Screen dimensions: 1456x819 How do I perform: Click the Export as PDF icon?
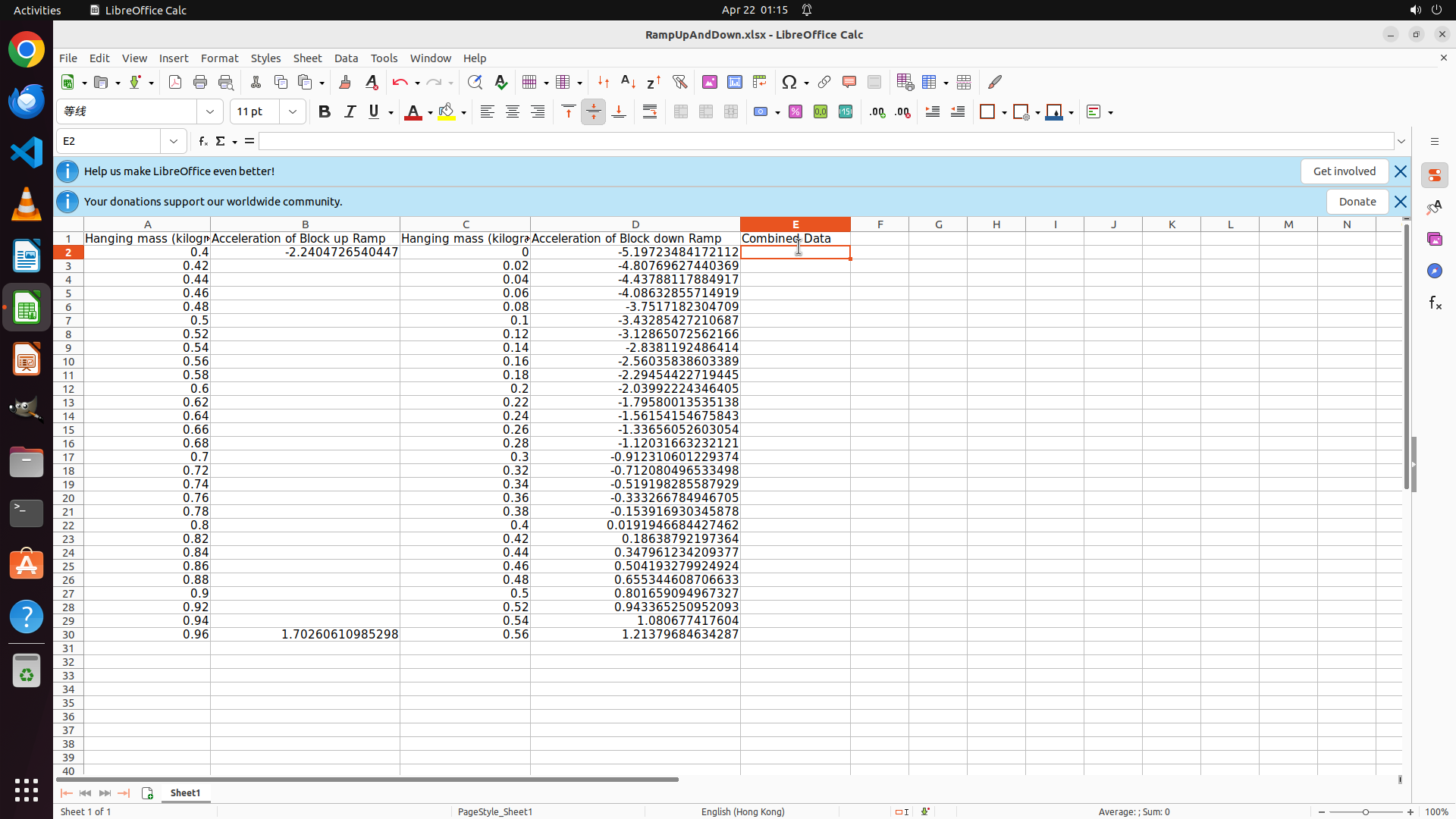pyautogui.click(x=175, y=83)
